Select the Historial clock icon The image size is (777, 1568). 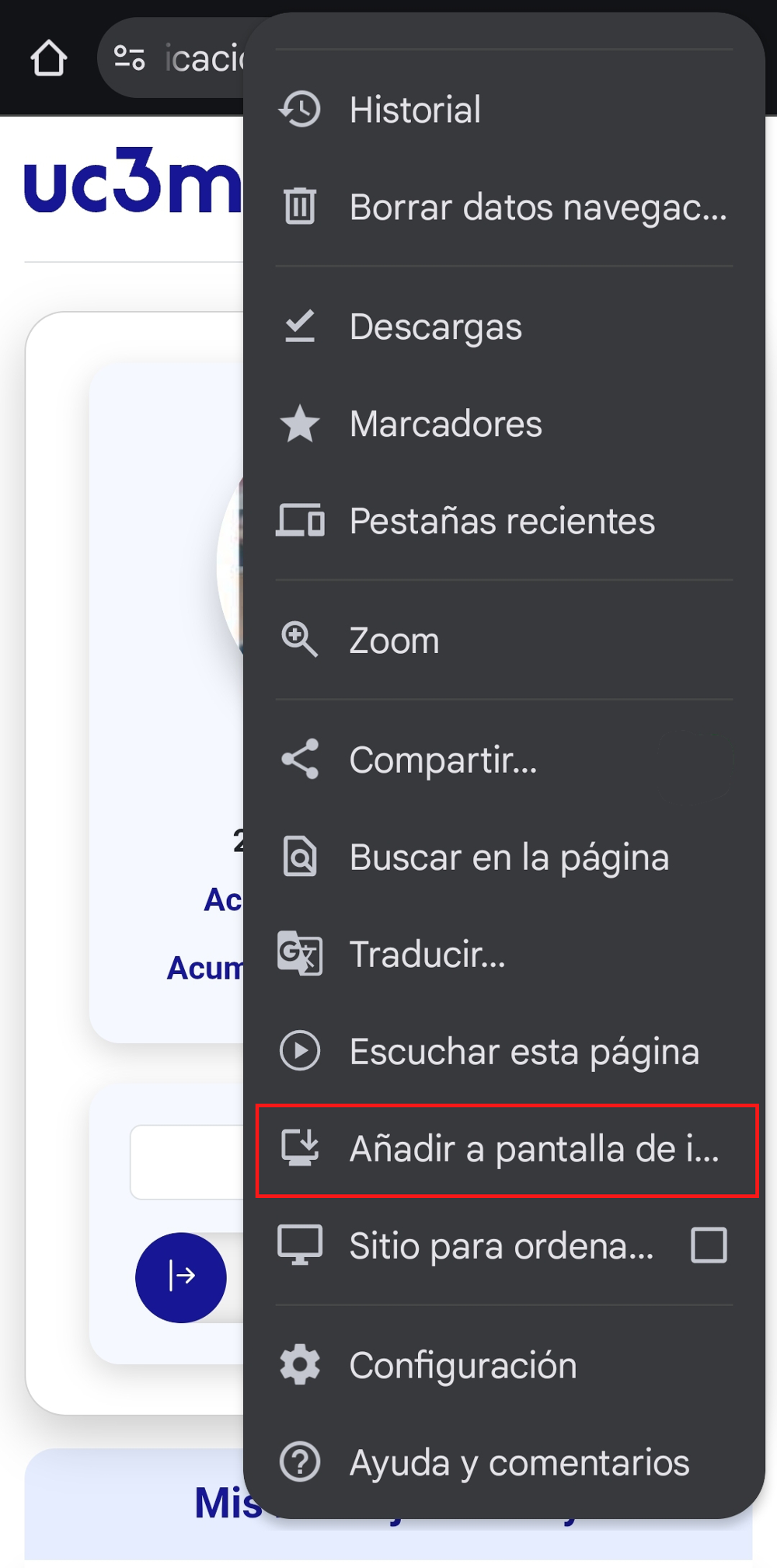[300, 110]
